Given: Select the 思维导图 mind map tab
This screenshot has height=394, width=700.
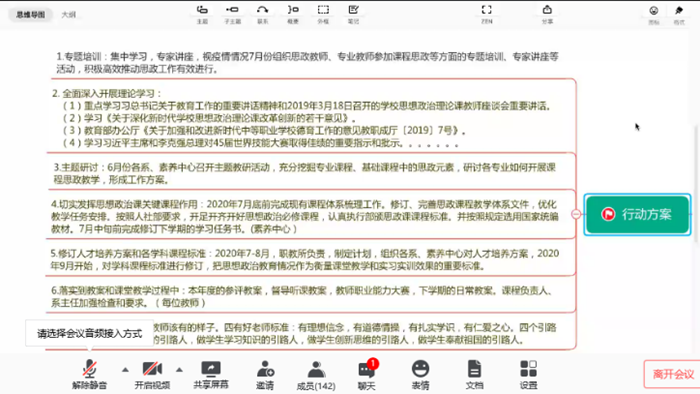Looking at the screenshot, I should pyautogui.click(x=31, y=15).
